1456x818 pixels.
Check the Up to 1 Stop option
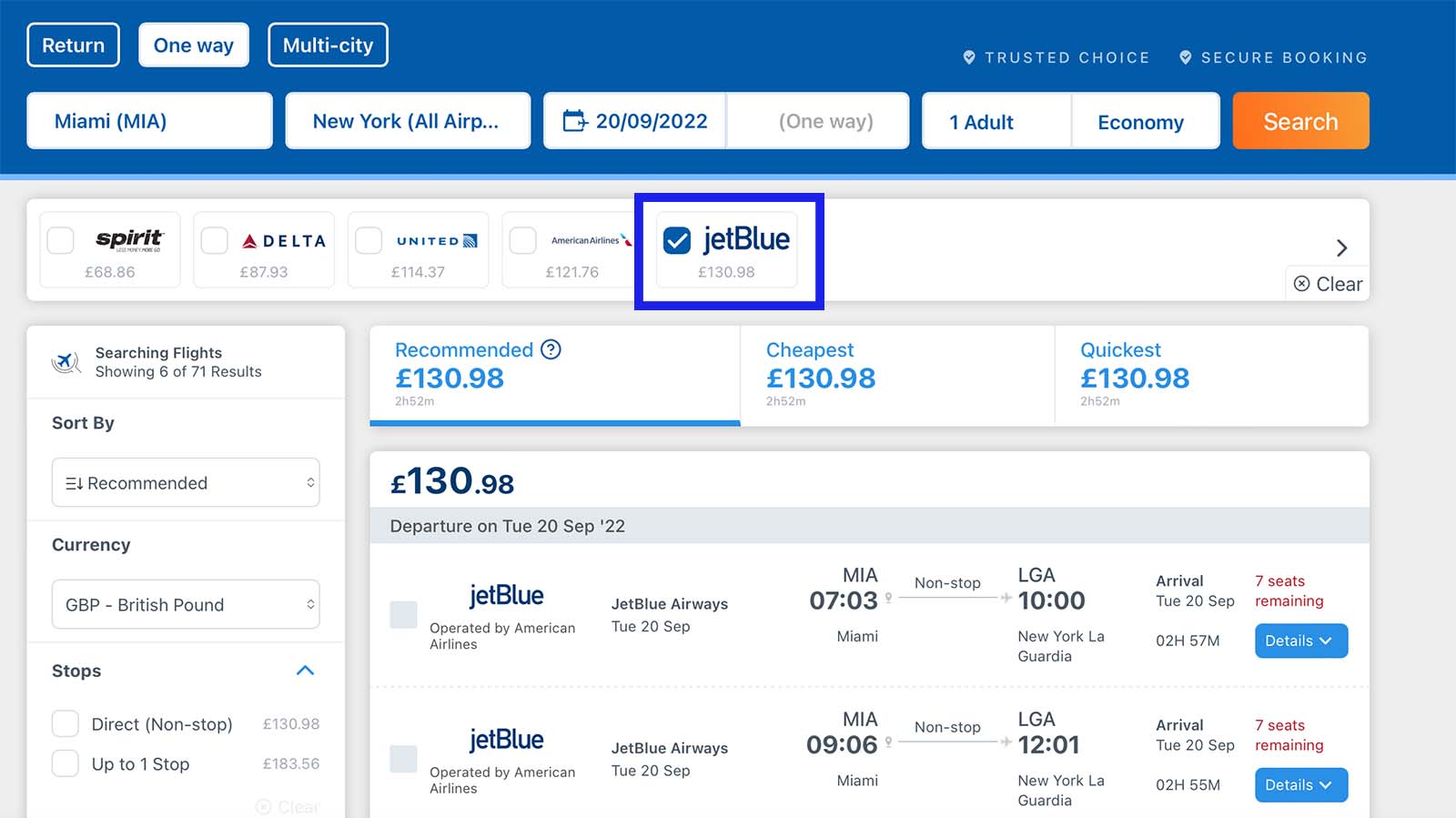click(66, 763)
